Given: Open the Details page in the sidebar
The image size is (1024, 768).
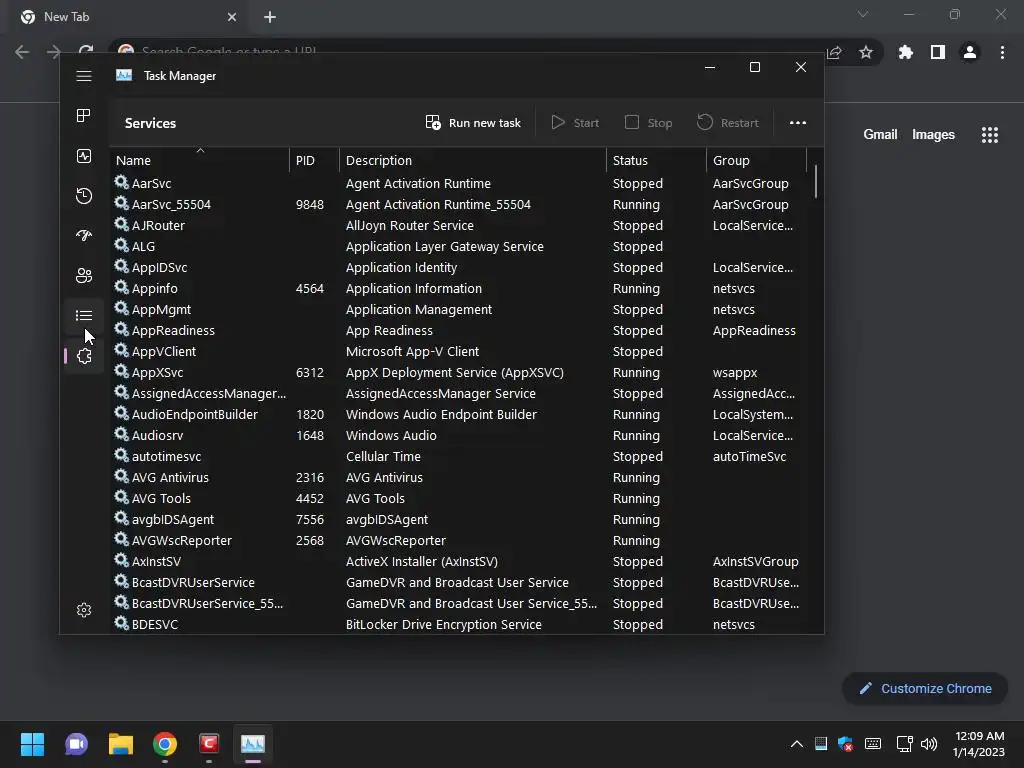Looking at the screenshot, I should click(x=84, y=315).
